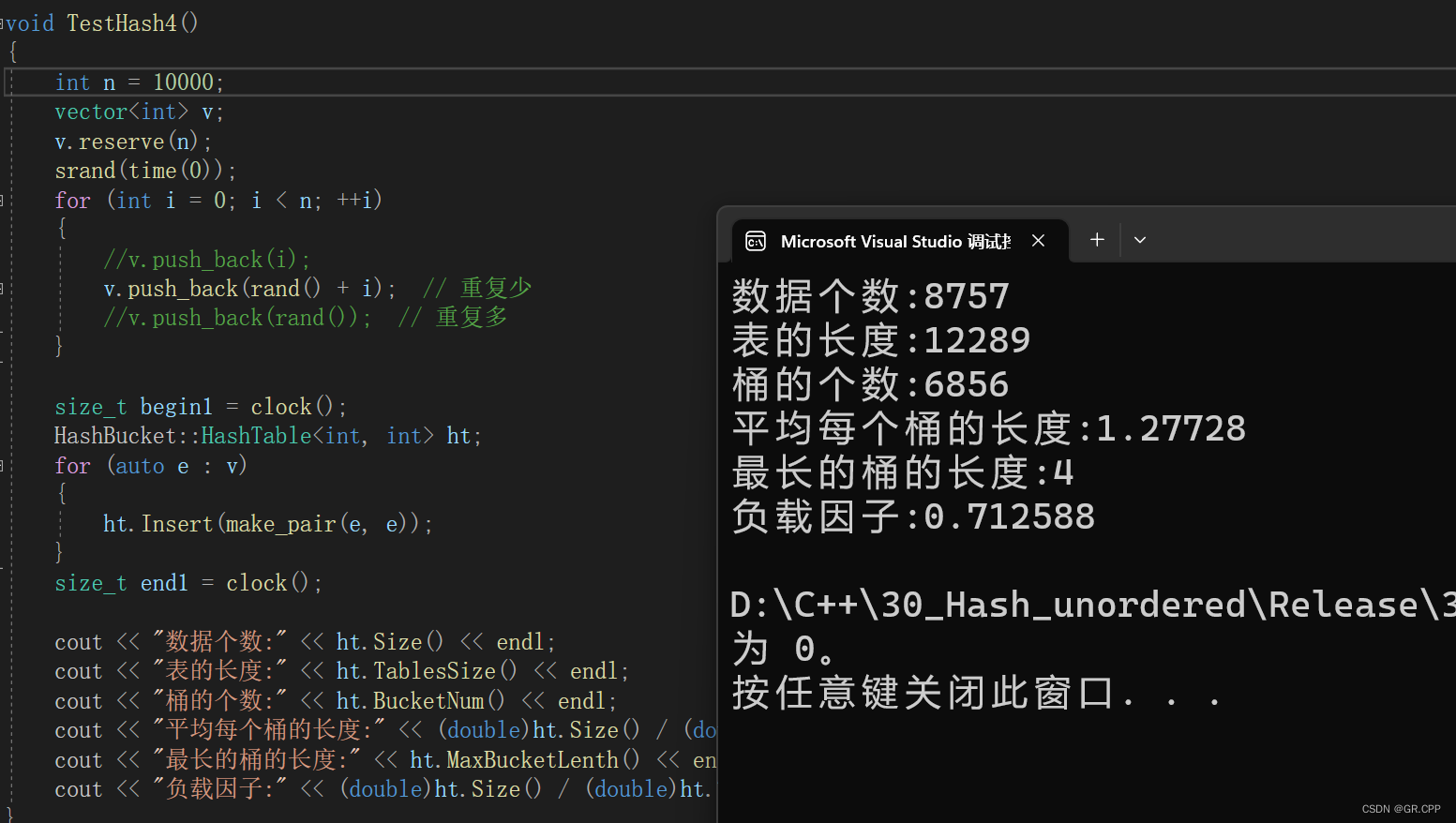
Task: Click the 'vector<int> v;' declaration
Action: pos(139,112)
